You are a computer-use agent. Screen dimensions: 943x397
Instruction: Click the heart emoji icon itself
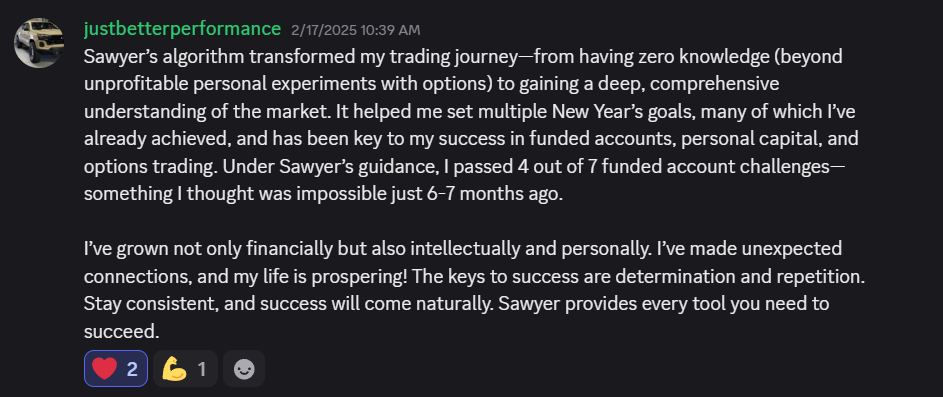tap(105, 369)
